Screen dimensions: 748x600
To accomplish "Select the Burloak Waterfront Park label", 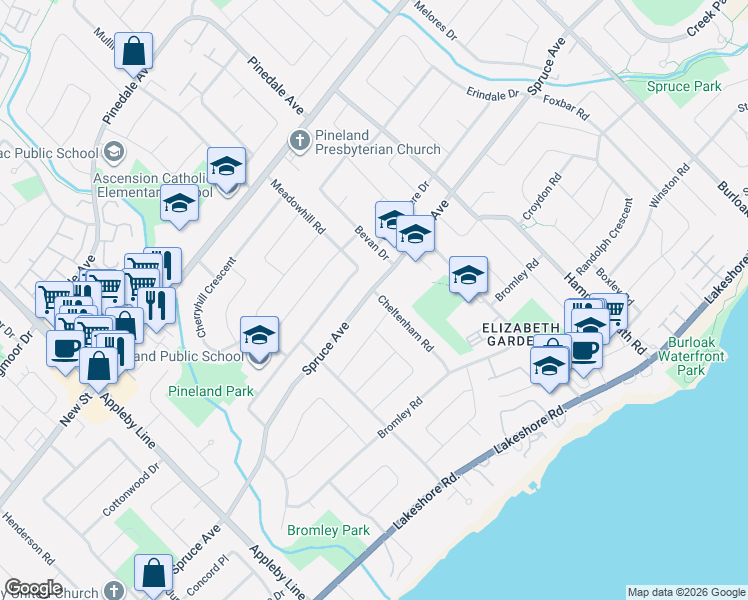I will (691, 356).
